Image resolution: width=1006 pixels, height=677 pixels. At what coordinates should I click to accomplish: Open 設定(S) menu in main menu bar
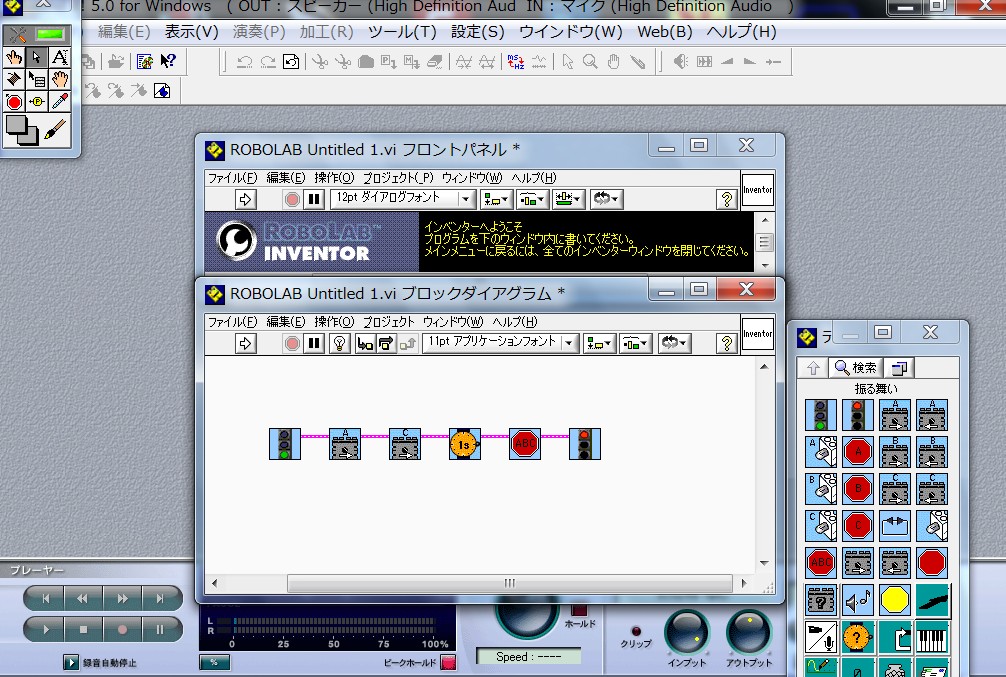pyautogui.click(x=478, y=31)
